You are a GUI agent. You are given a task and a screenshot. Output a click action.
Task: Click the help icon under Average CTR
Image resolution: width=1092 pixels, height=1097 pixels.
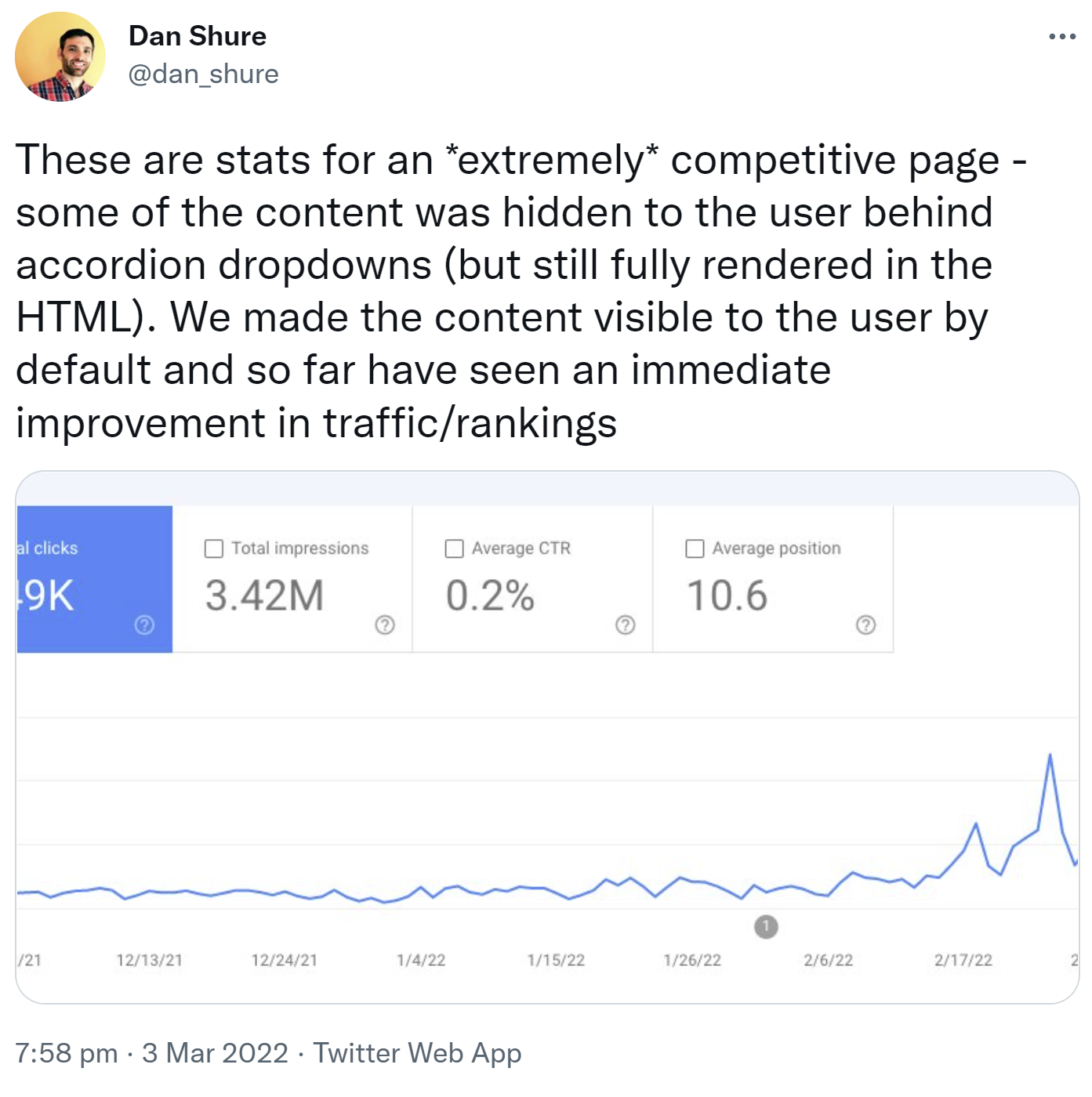(625, 625)
